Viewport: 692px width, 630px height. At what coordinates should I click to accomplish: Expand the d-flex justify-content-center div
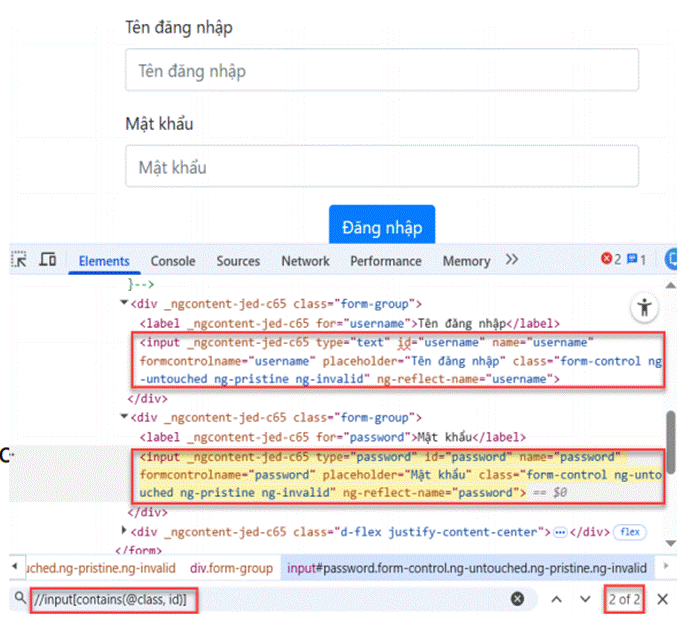tap(124, 530)
